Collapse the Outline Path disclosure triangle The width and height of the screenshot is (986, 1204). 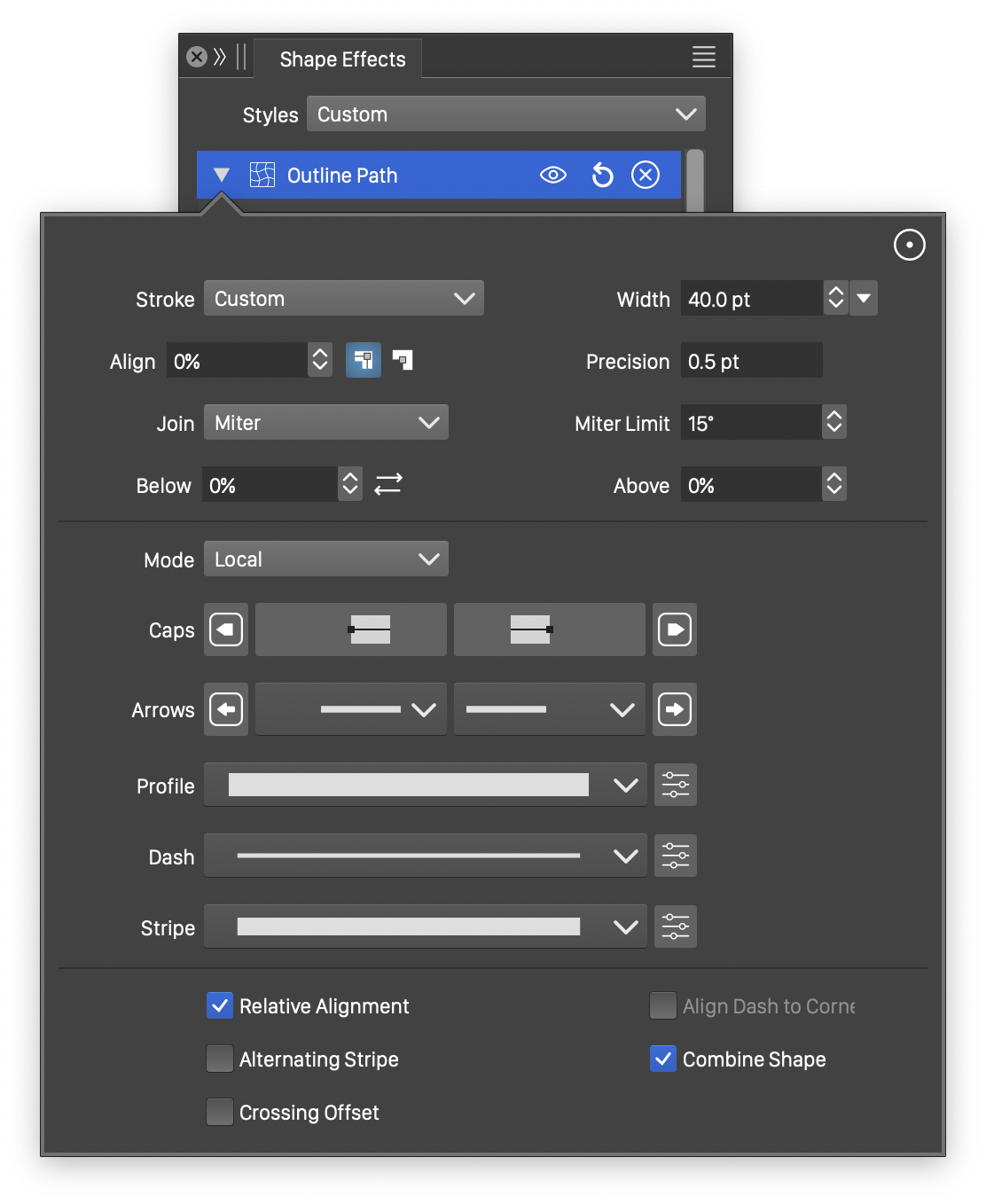point(222,176)
